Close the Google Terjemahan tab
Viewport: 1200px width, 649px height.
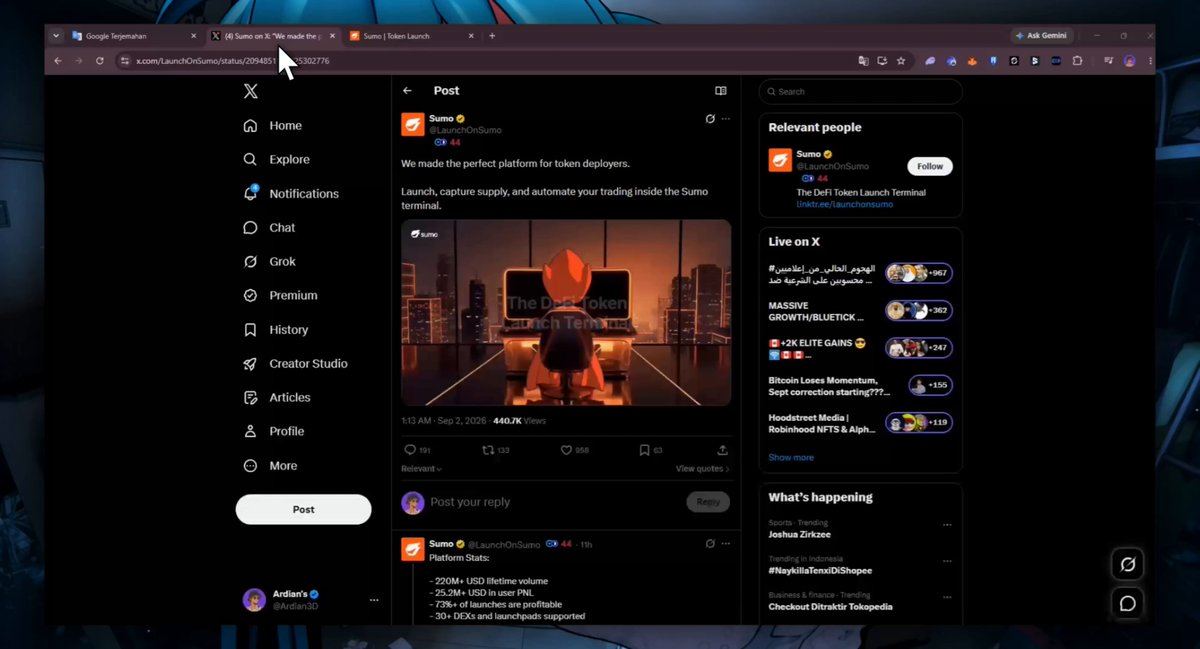(193, 36)
